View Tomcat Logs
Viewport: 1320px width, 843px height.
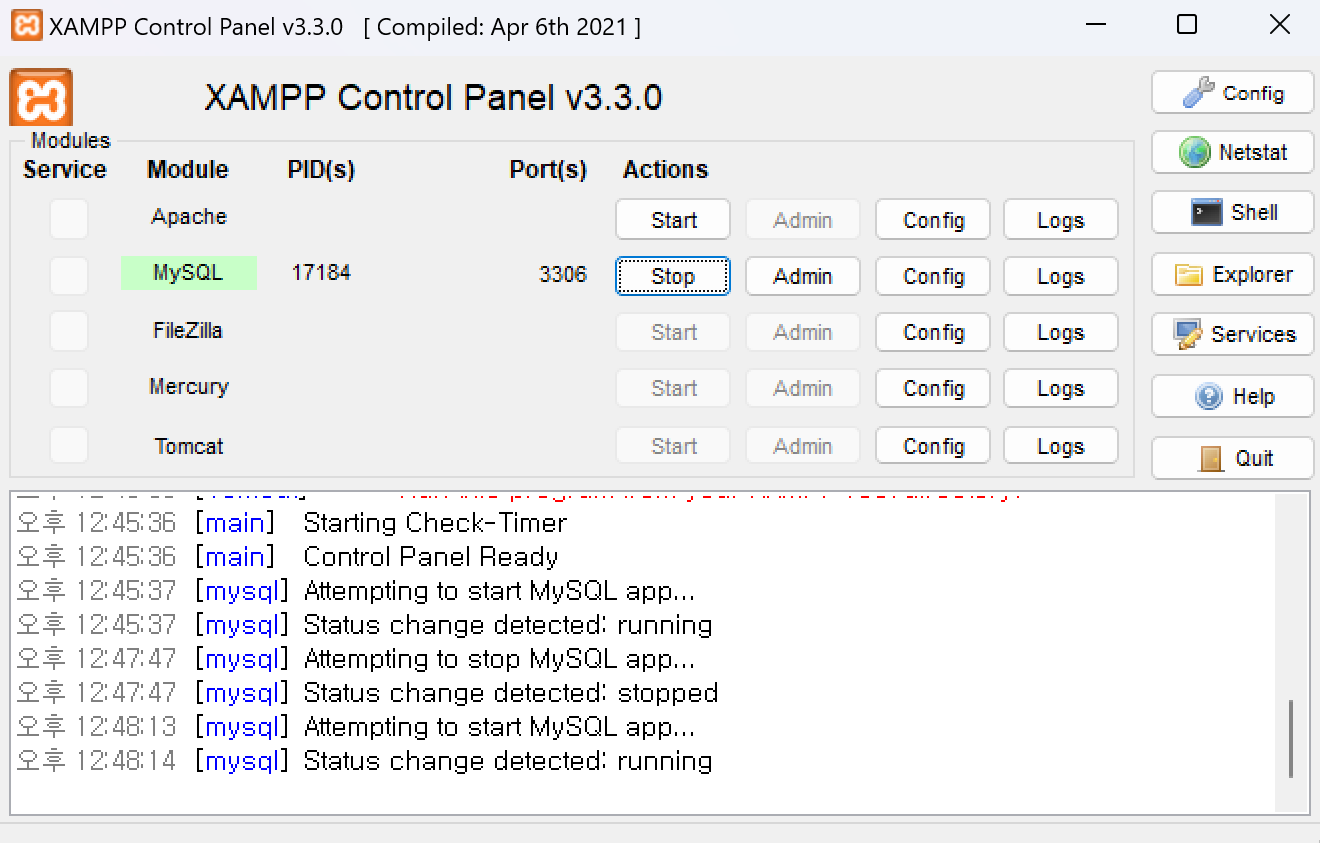click(x=1060, y=445)
